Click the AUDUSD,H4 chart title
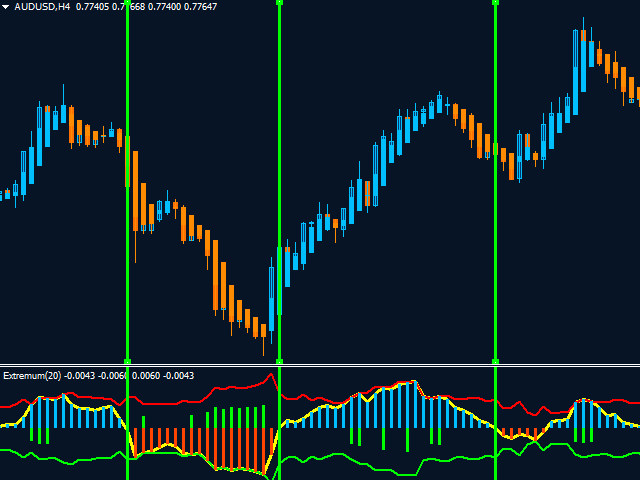The height and width of the screenshot is (480, 640). [x=42, y=7]
